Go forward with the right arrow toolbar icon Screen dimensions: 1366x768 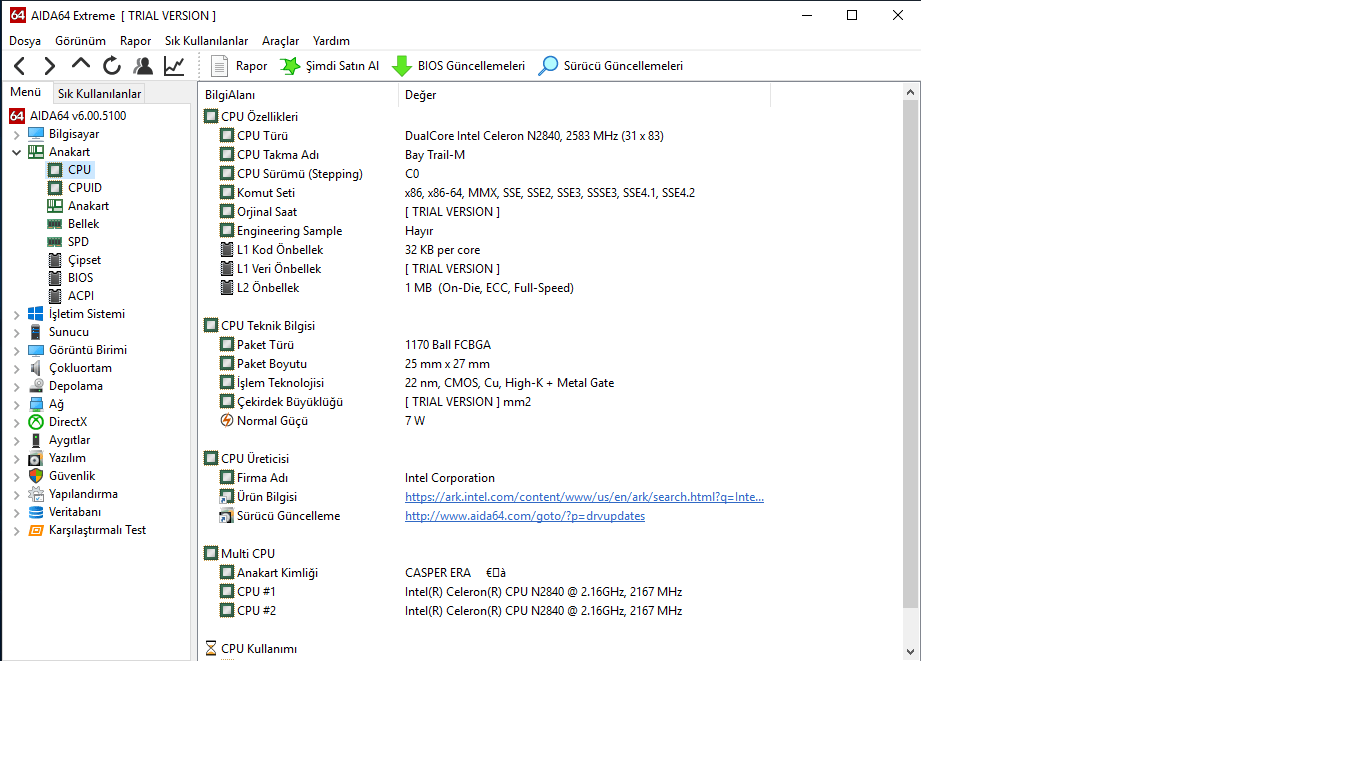(x=50, y=66)
